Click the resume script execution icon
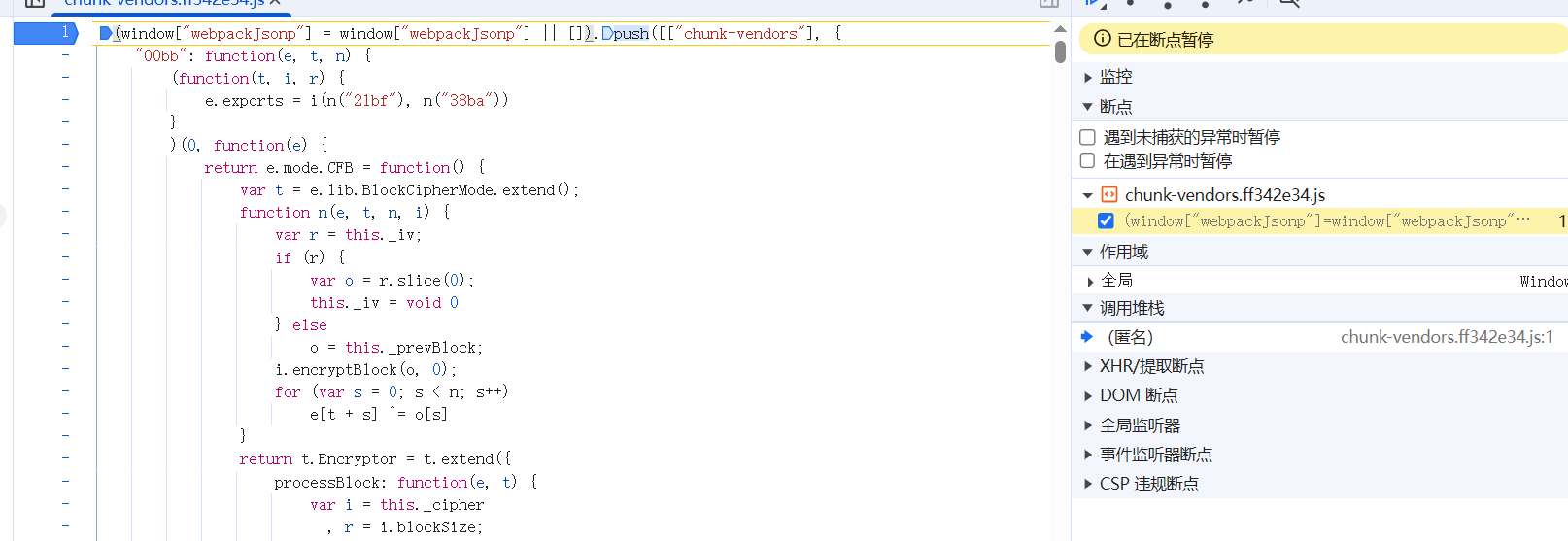This screenshot has height=541, width=1568. [1095, 3]
